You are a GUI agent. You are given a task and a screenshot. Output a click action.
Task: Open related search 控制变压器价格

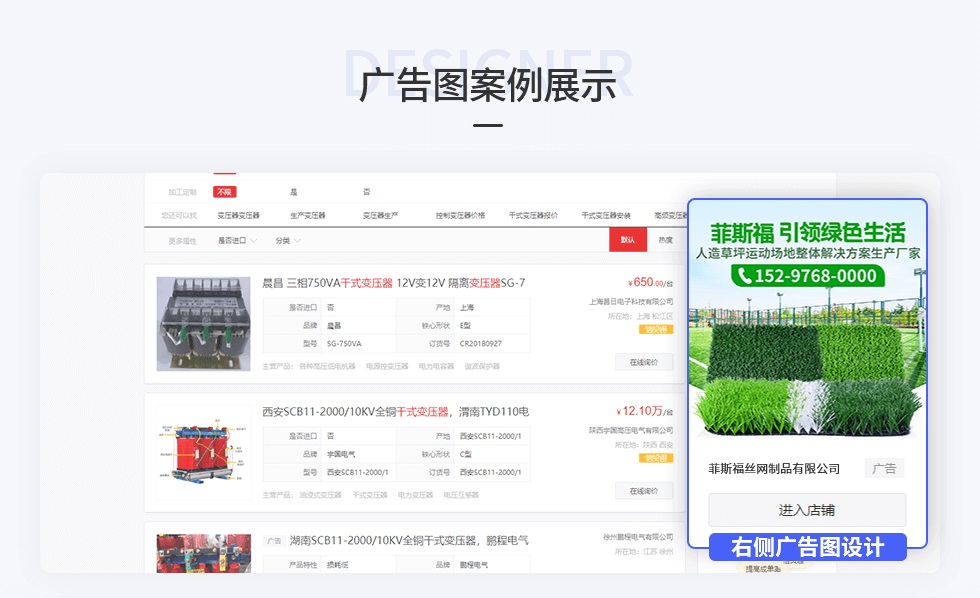pyautogui.click(x=460, y=216)
